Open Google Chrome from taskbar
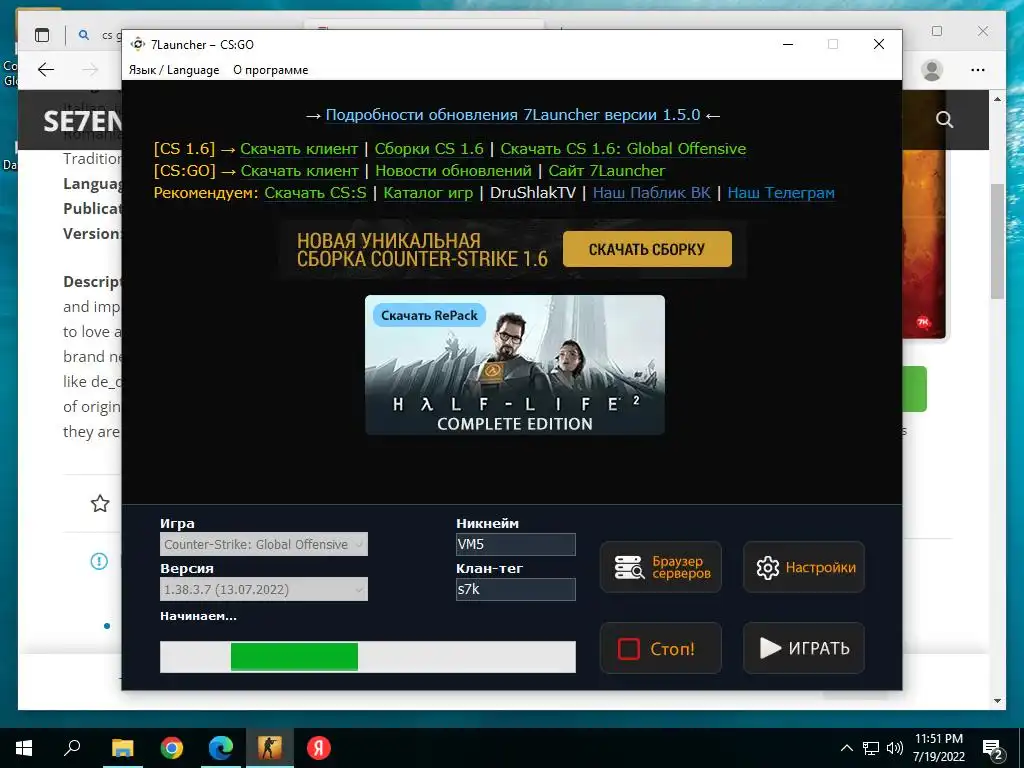 pos(172,748)
